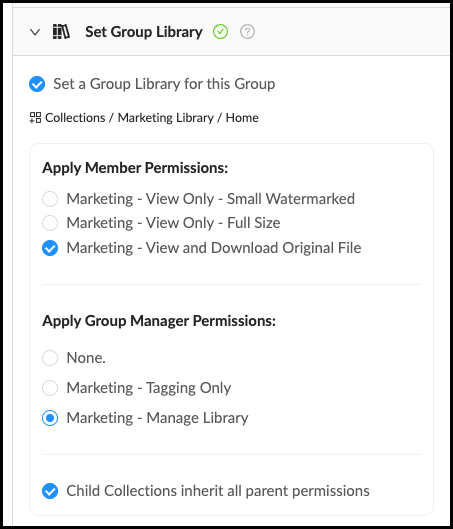Click the Collections grid icon in breadcrumb

[35, 118]
